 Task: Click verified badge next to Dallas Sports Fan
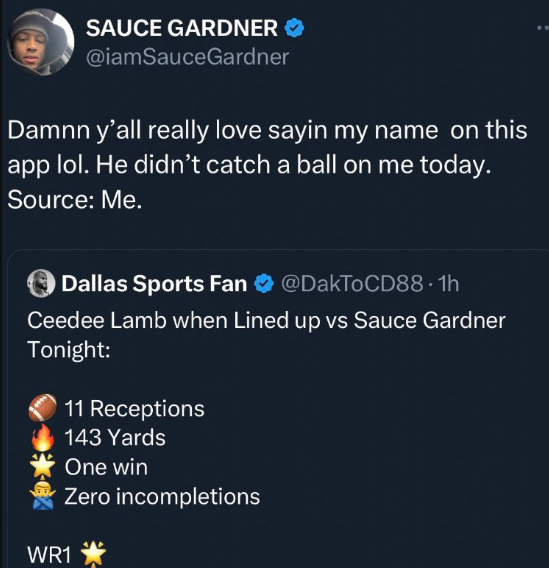[x=264, y=284]
